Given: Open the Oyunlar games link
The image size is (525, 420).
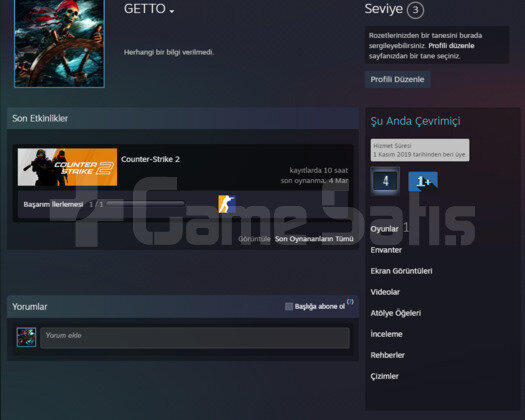Looking at the screenshot, I should click(x=384, y=229).
